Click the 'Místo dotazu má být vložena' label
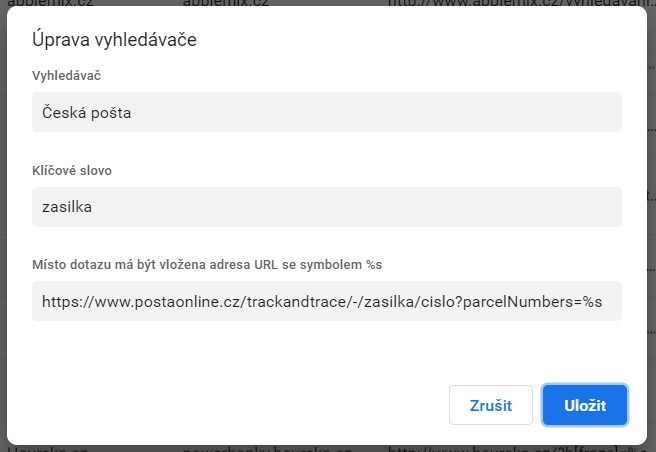This screenshot has width=656, height=452. tap(208, 264)
